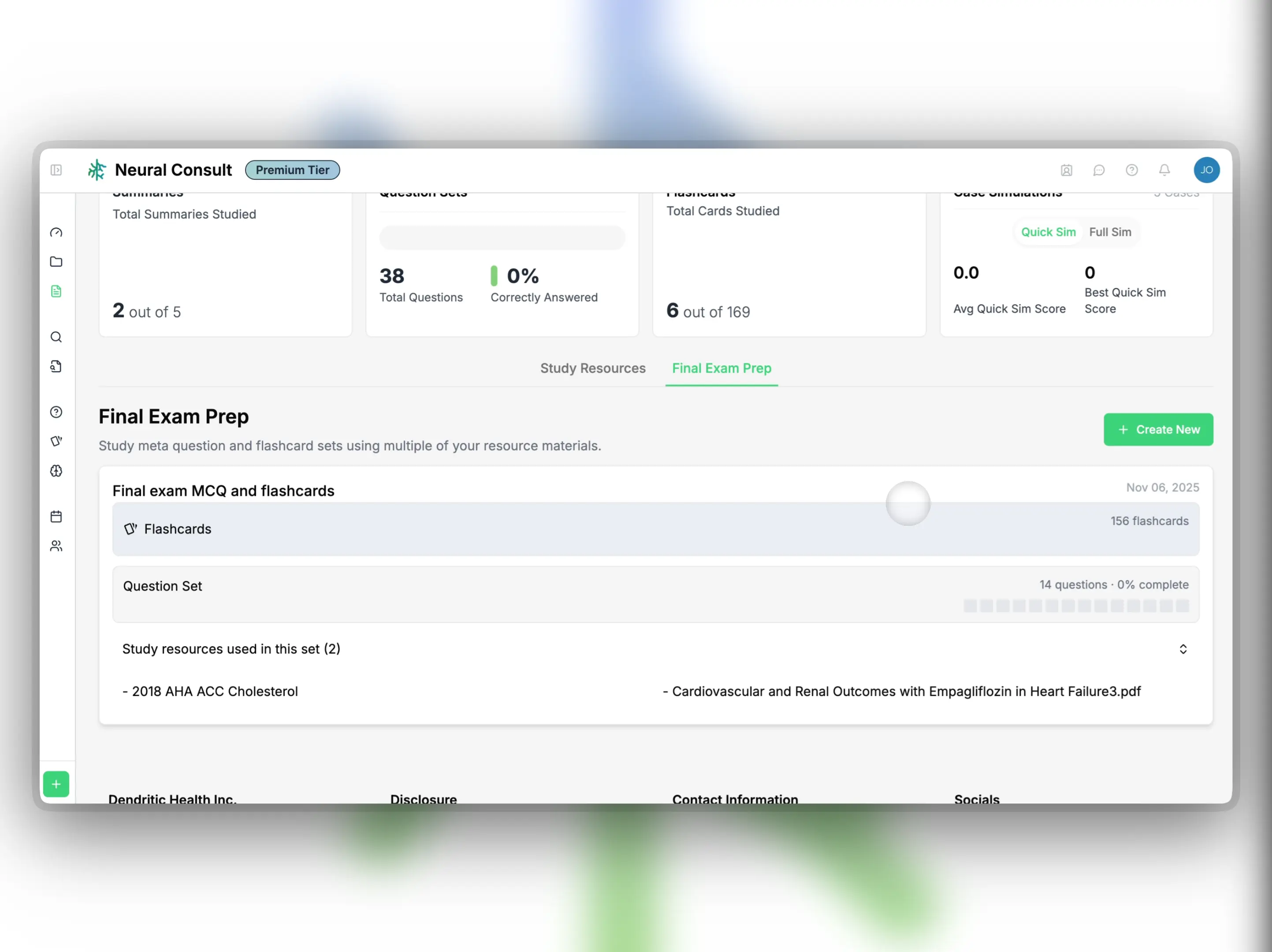Open the chat message icon in header
This screenshot has width=1272, height=952.
point(1098,170)
